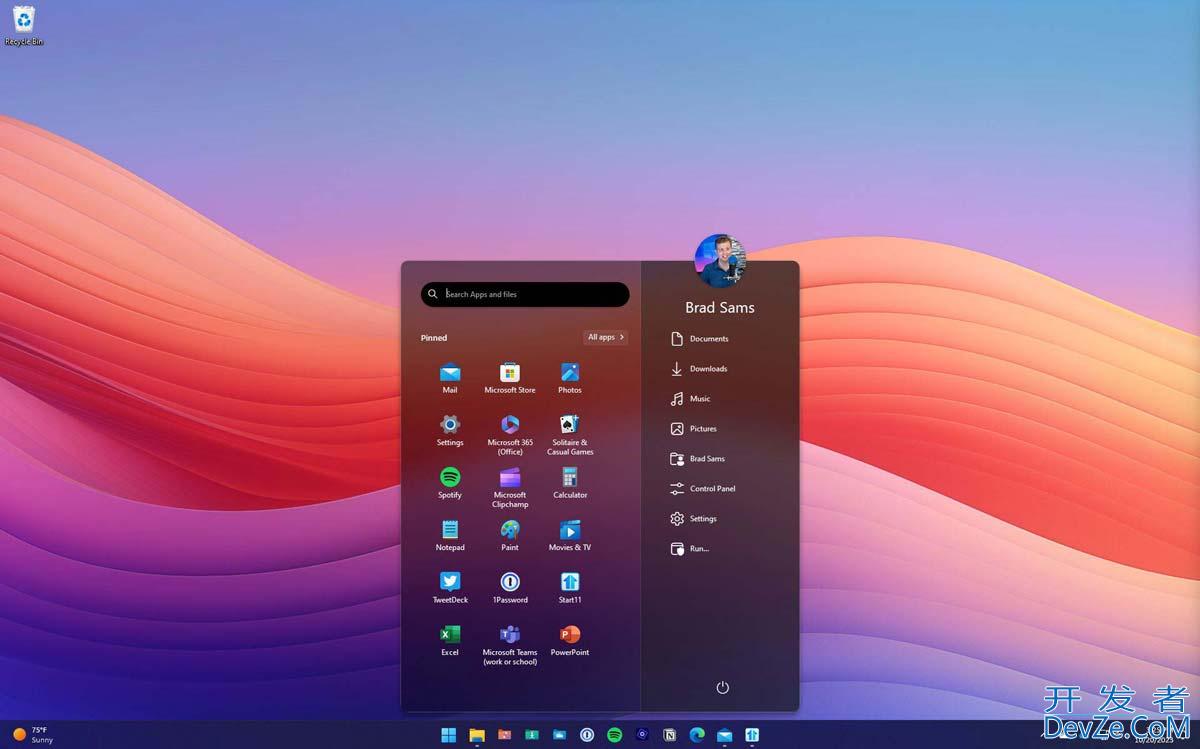Open the Start11 pinned app

[x=570, y=587]
